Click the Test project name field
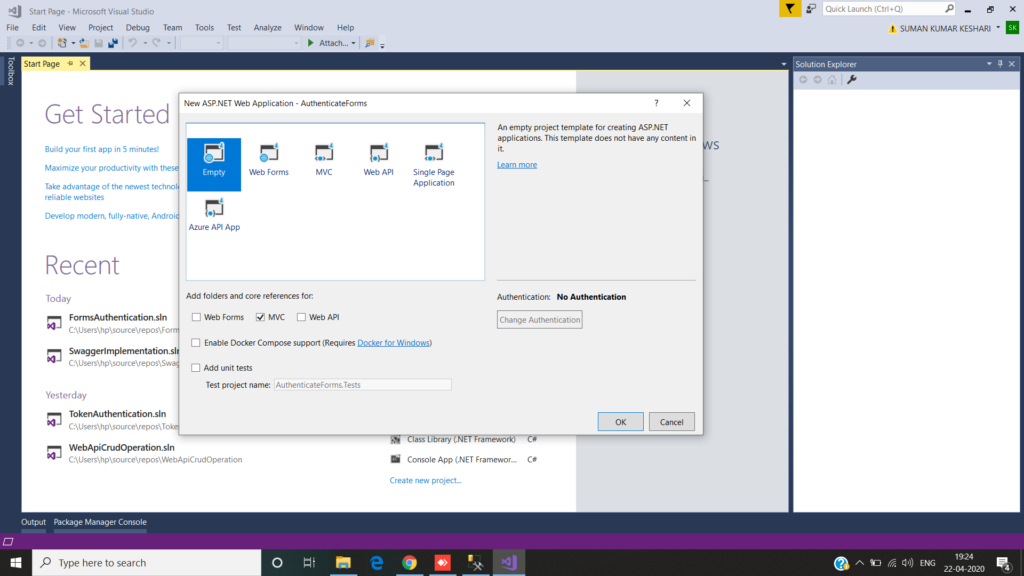Viewport: 1024px width, 576px height. click(x=362, y=385)
